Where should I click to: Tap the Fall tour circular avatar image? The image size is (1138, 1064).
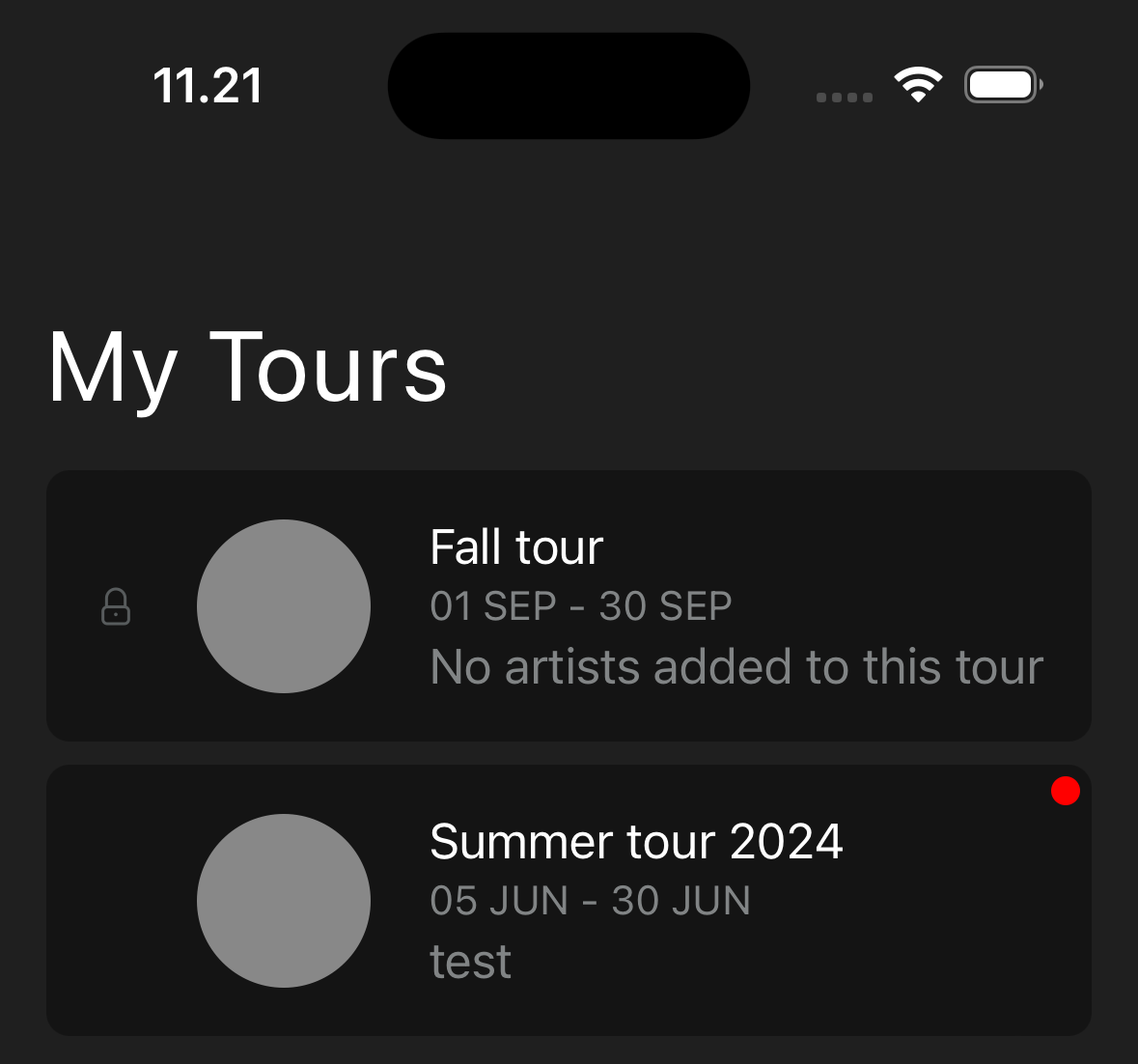pyautogui.click(x=284, y=606)
